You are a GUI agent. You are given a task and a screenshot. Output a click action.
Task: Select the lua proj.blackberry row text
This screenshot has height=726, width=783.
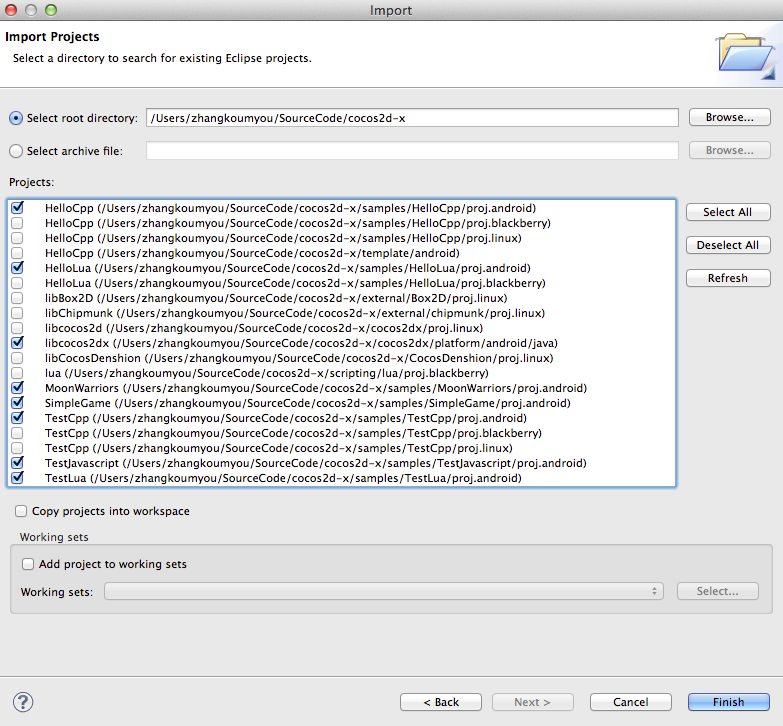click(267, 373)
